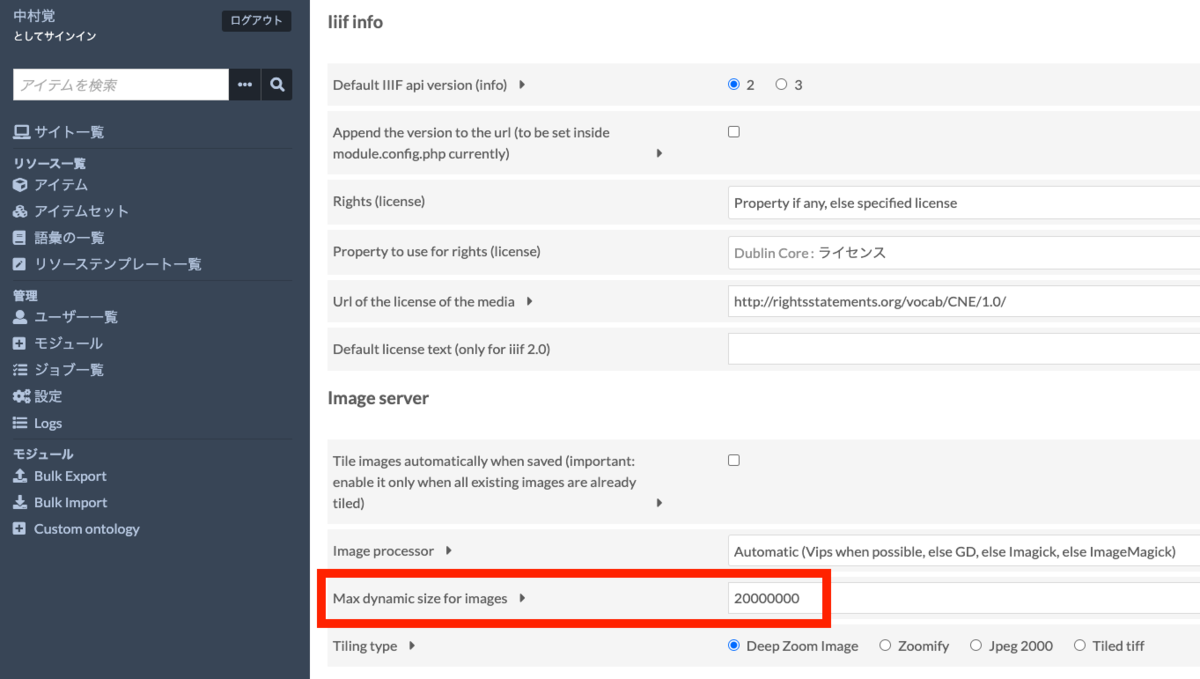Click the search magnifier icon button
Screen dimensions: 1200x679
tap(278, 85)
